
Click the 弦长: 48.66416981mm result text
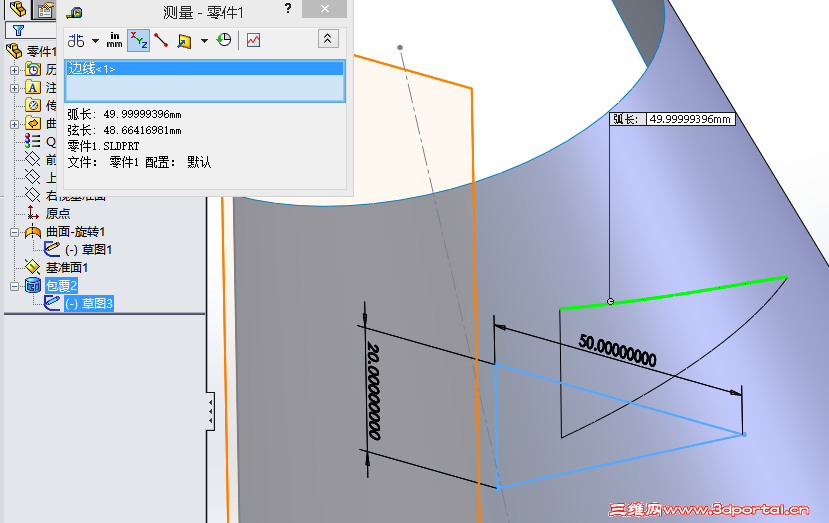click(x=124, y=130)
